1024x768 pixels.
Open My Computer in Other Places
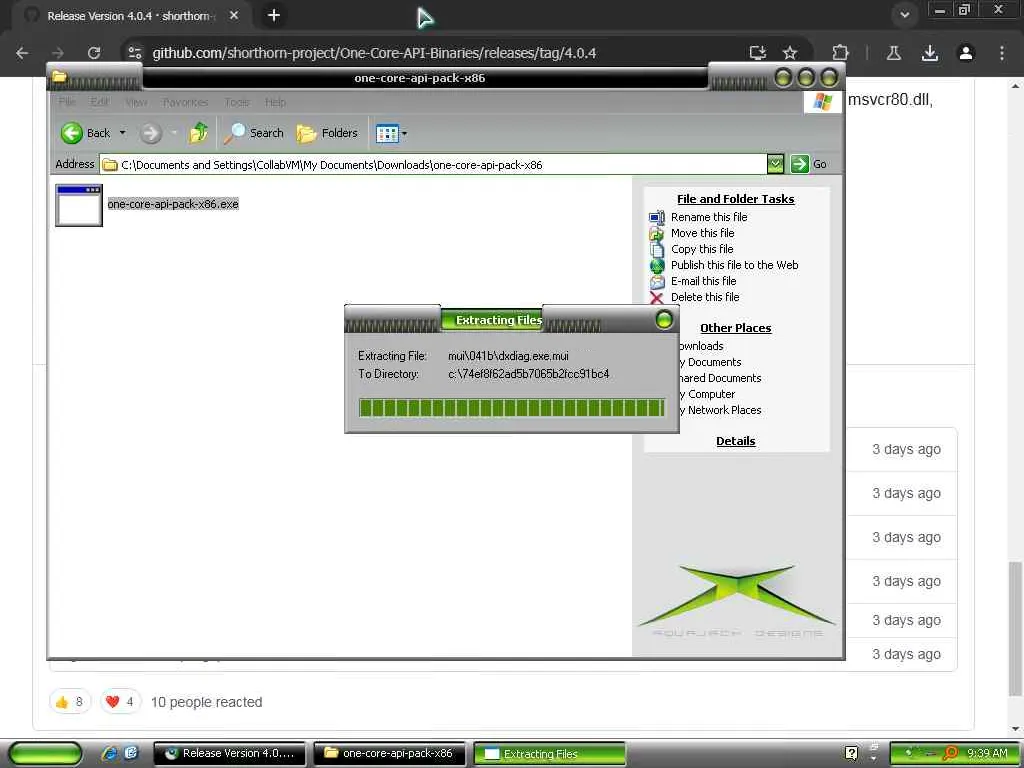coord(707,394)
